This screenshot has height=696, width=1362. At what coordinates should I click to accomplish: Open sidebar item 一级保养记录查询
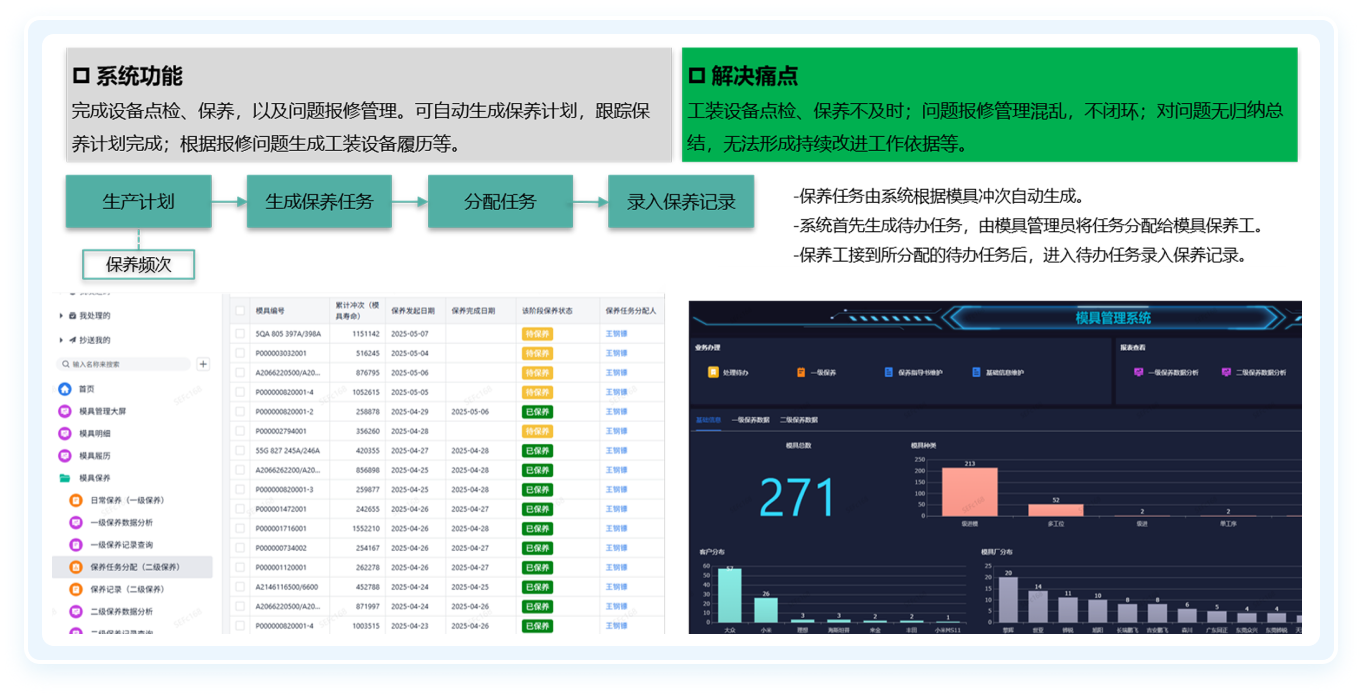[121, 545]
